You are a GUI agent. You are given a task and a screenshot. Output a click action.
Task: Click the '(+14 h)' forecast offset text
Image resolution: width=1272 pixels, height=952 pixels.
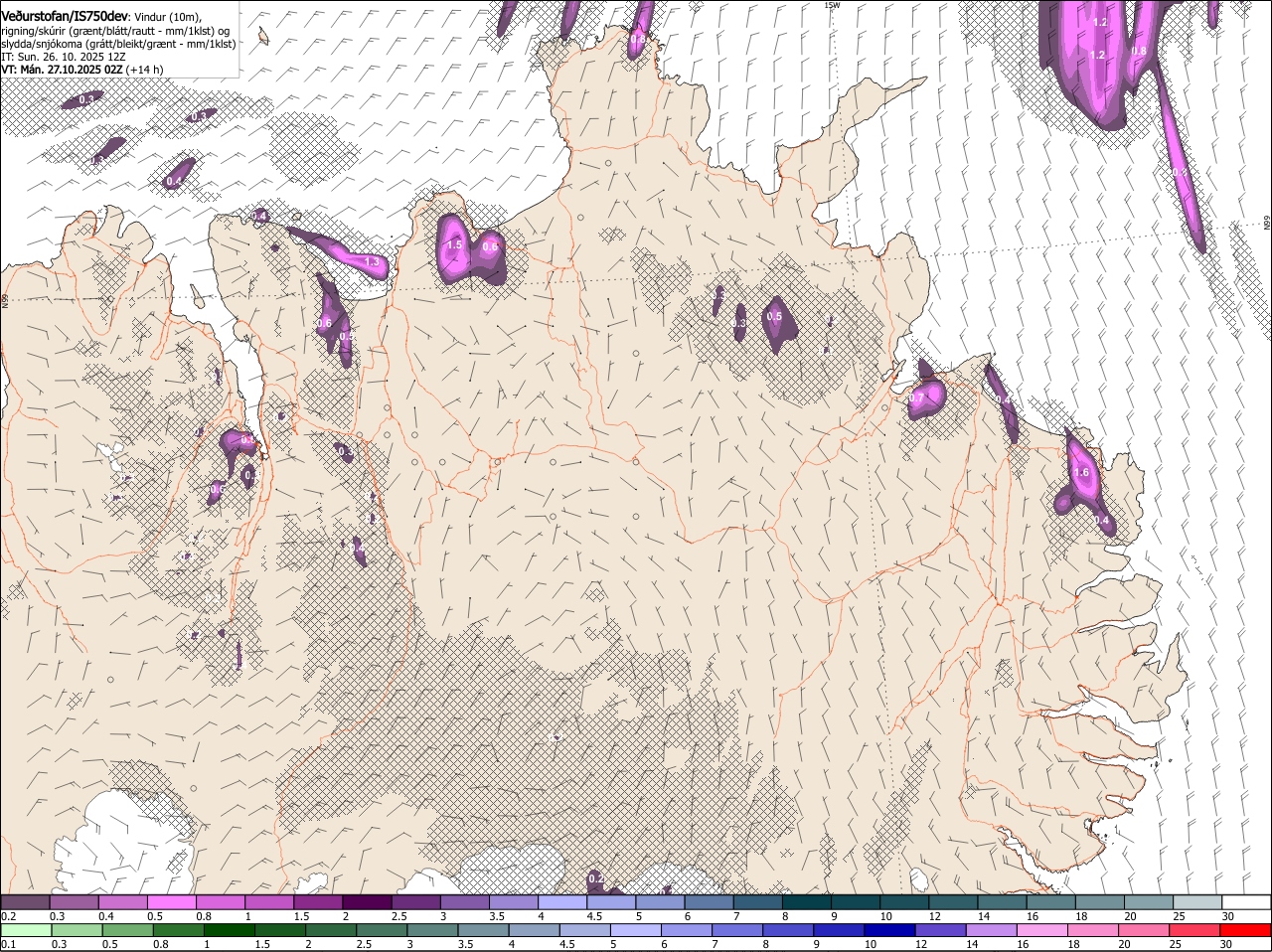point(145,70)
